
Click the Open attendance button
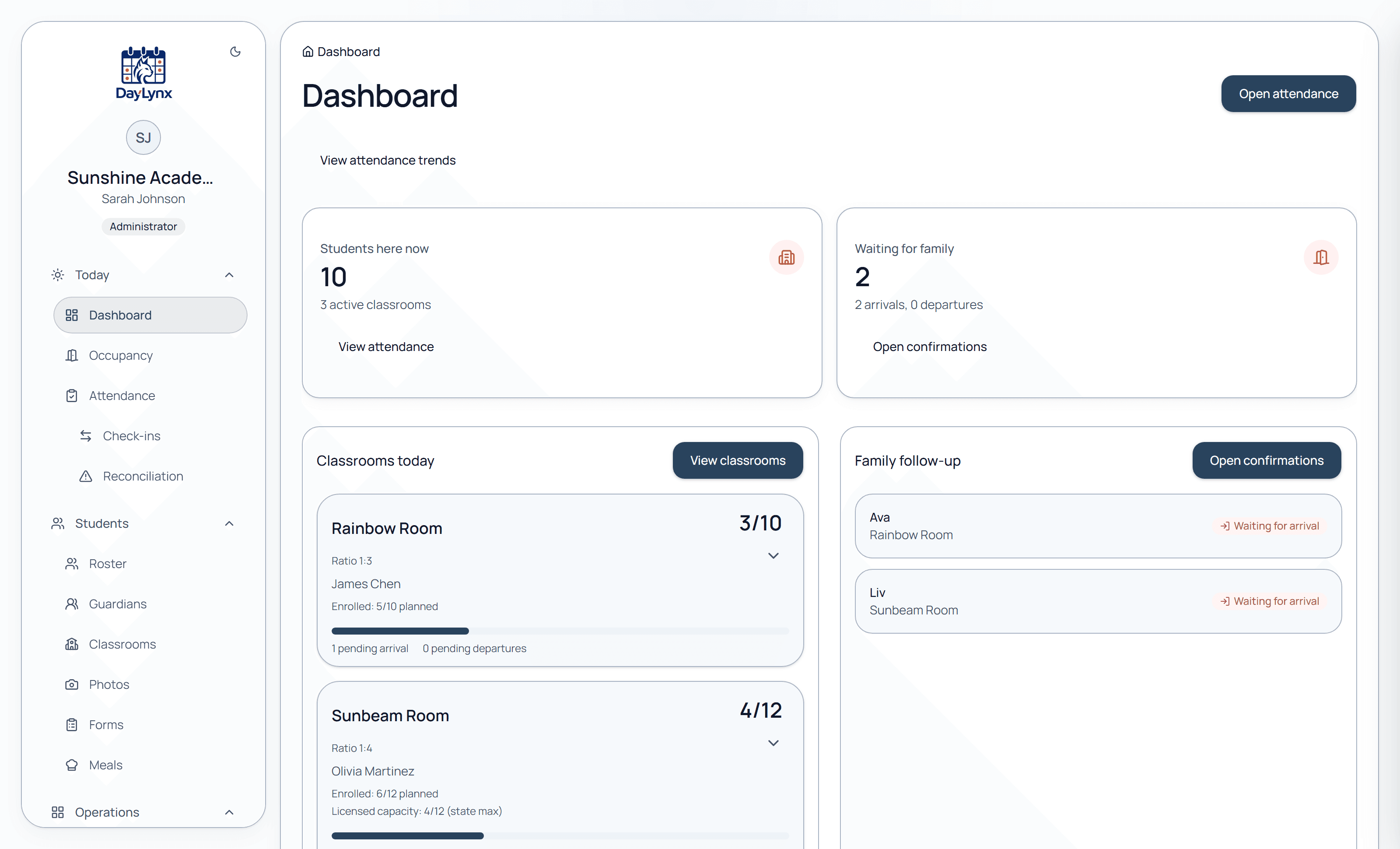tap(1288, 95)
